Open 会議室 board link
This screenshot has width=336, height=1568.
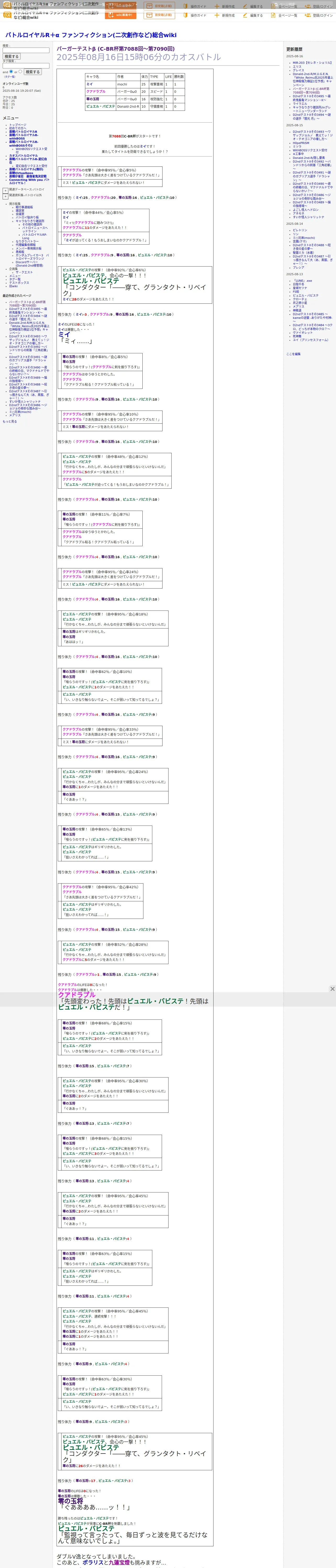click(20, 214)
